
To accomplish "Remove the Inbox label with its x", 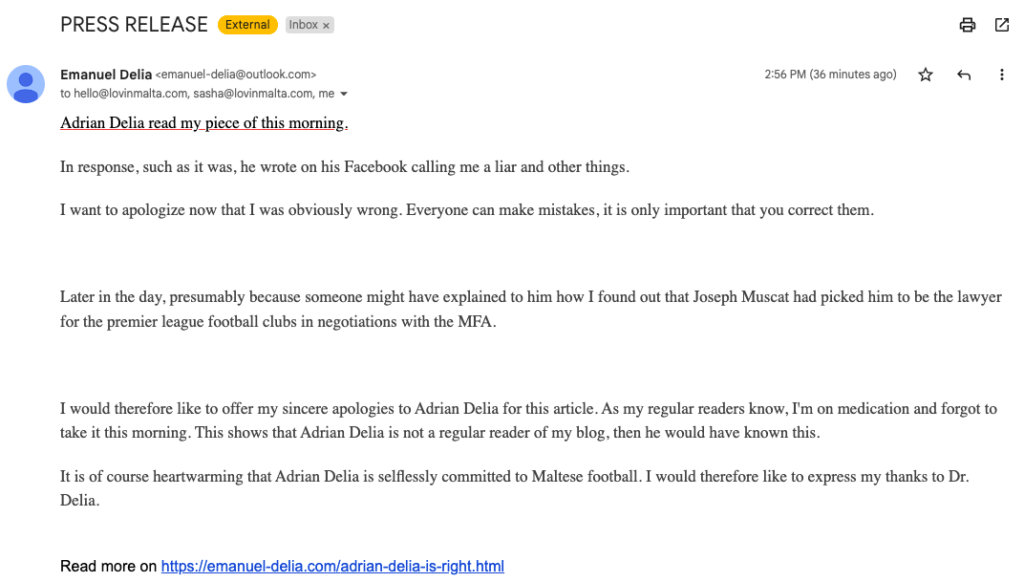I will pyautogui.click(x=326, y=26).
